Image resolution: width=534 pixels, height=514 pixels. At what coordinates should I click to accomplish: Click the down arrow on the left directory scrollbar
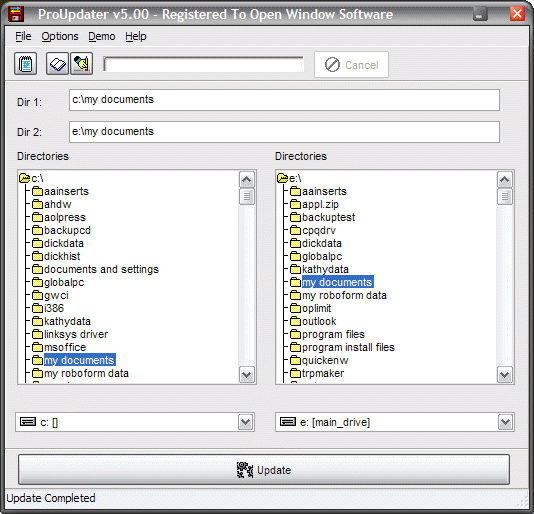pyautogui.click(x=247, y=375)
